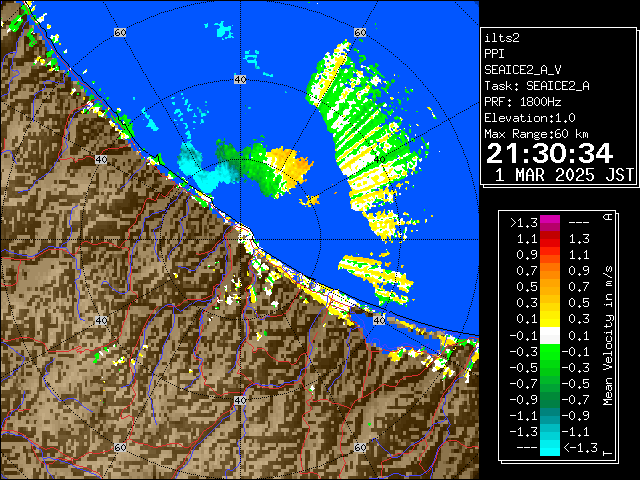Click the 'A' letter at the legend's top corner
Screen dimensions: 640x480
pyautogui.click(x=609, y=216)
